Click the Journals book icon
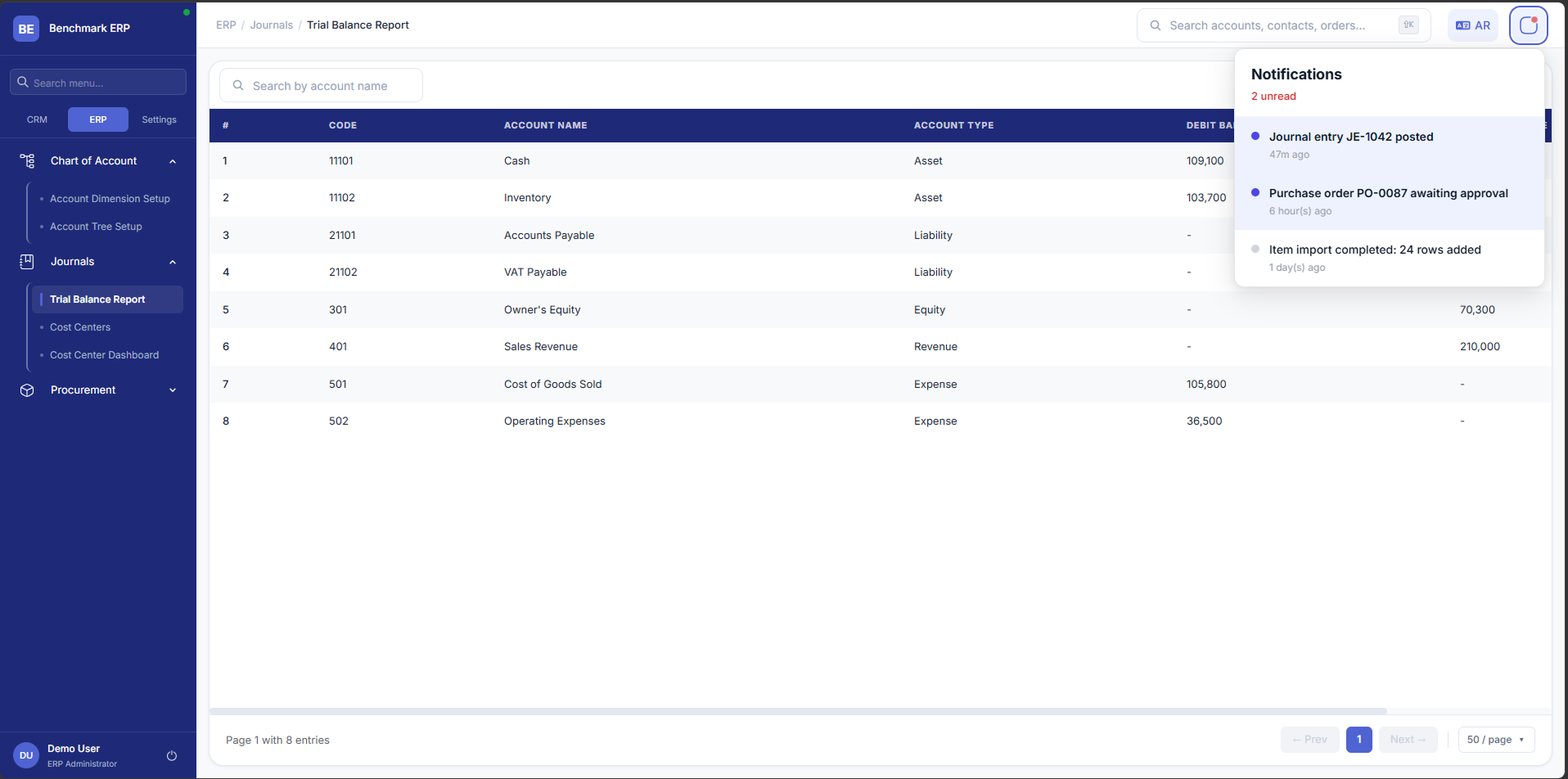Screen dimensions: 1568x779 click(27, 262)
